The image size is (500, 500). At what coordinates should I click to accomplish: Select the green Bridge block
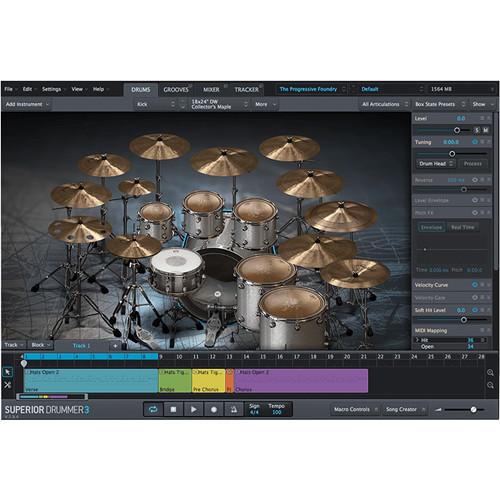click(175, 380)
